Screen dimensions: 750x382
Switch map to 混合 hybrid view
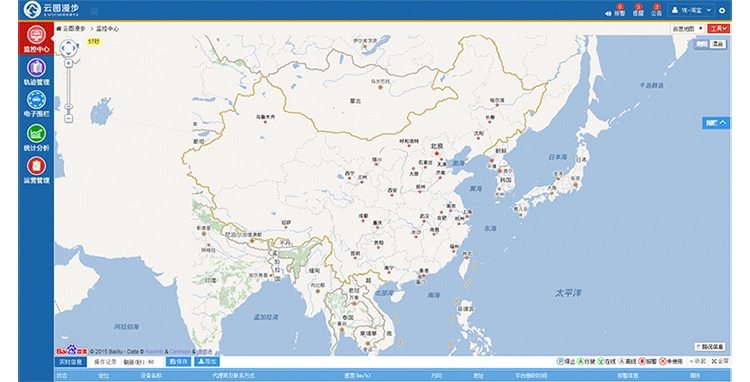pos(717,44)
